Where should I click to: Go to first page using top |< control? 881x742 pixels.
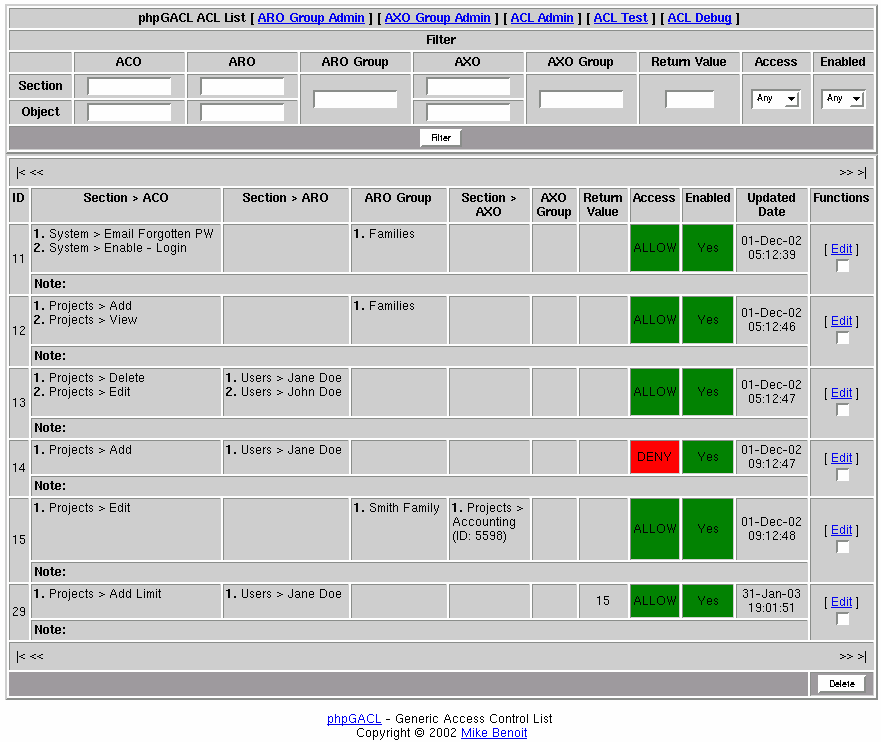click(x=20, y=172)
